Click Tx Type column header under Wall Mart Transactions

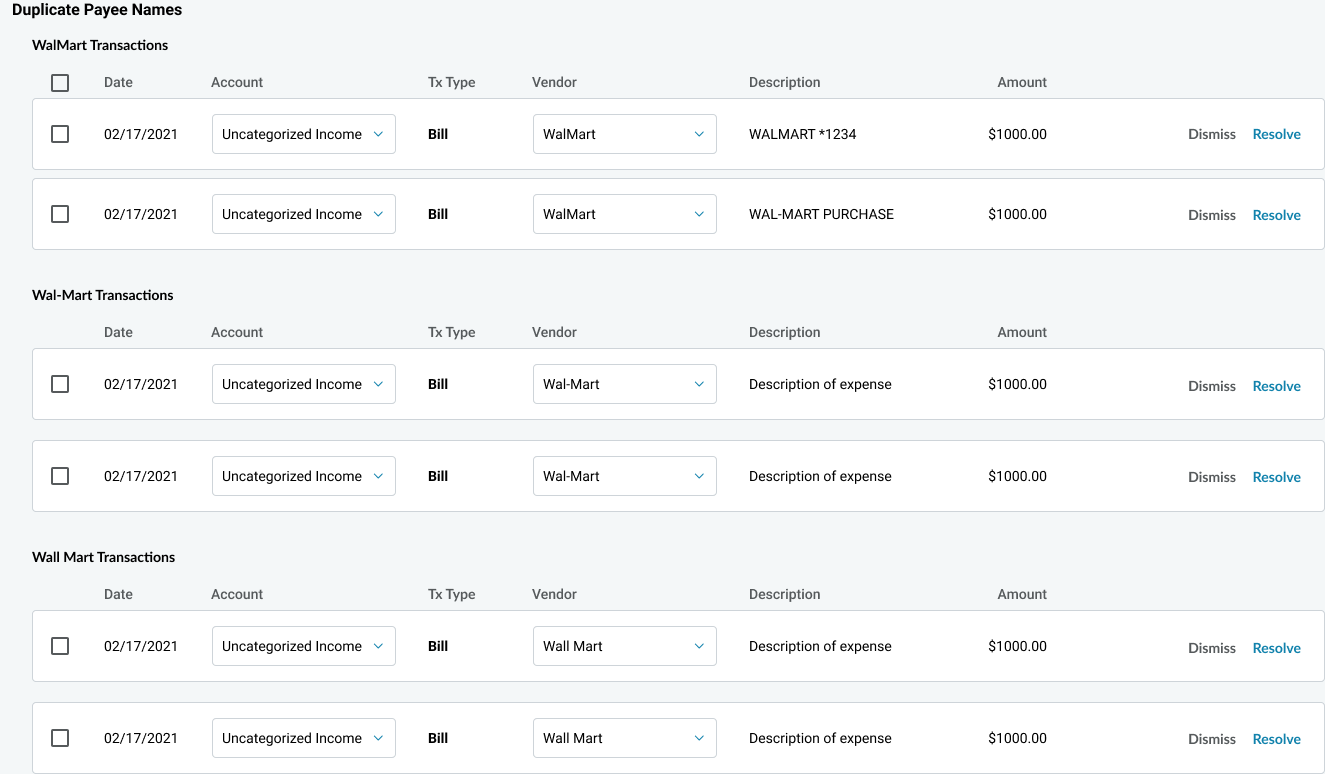pyautogui.click(x=452, y=594)
